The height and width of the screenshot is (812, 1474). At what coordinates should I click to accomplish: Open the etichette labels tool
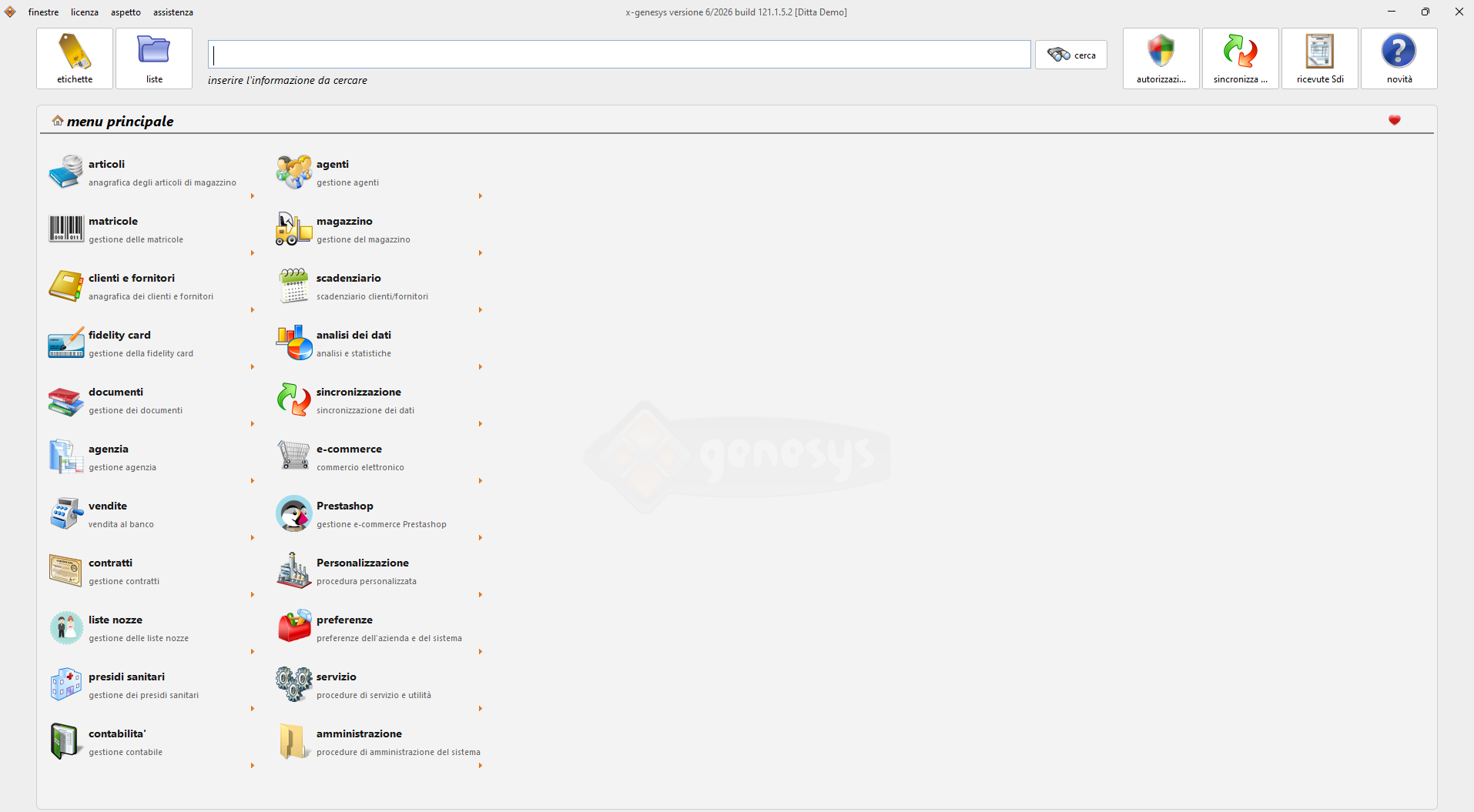(75, 58)
